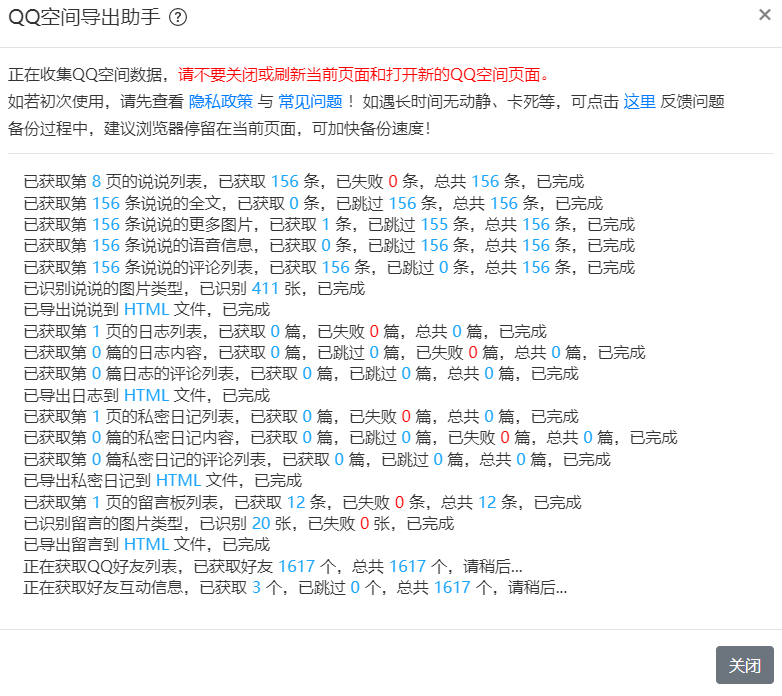Close the dialog with the X icon

click(x=765, y=15)
